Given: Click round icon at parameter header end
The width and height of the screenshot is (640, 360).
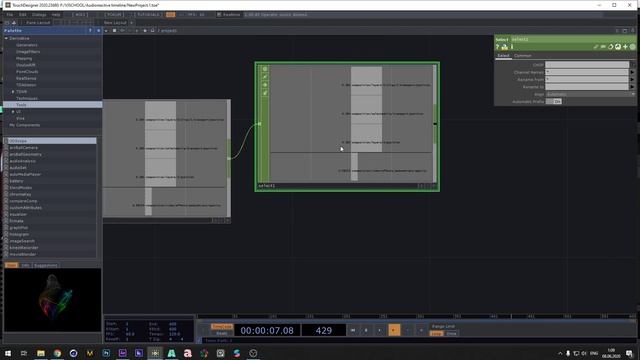Looking at the screenshot, I should pos(633,47).
